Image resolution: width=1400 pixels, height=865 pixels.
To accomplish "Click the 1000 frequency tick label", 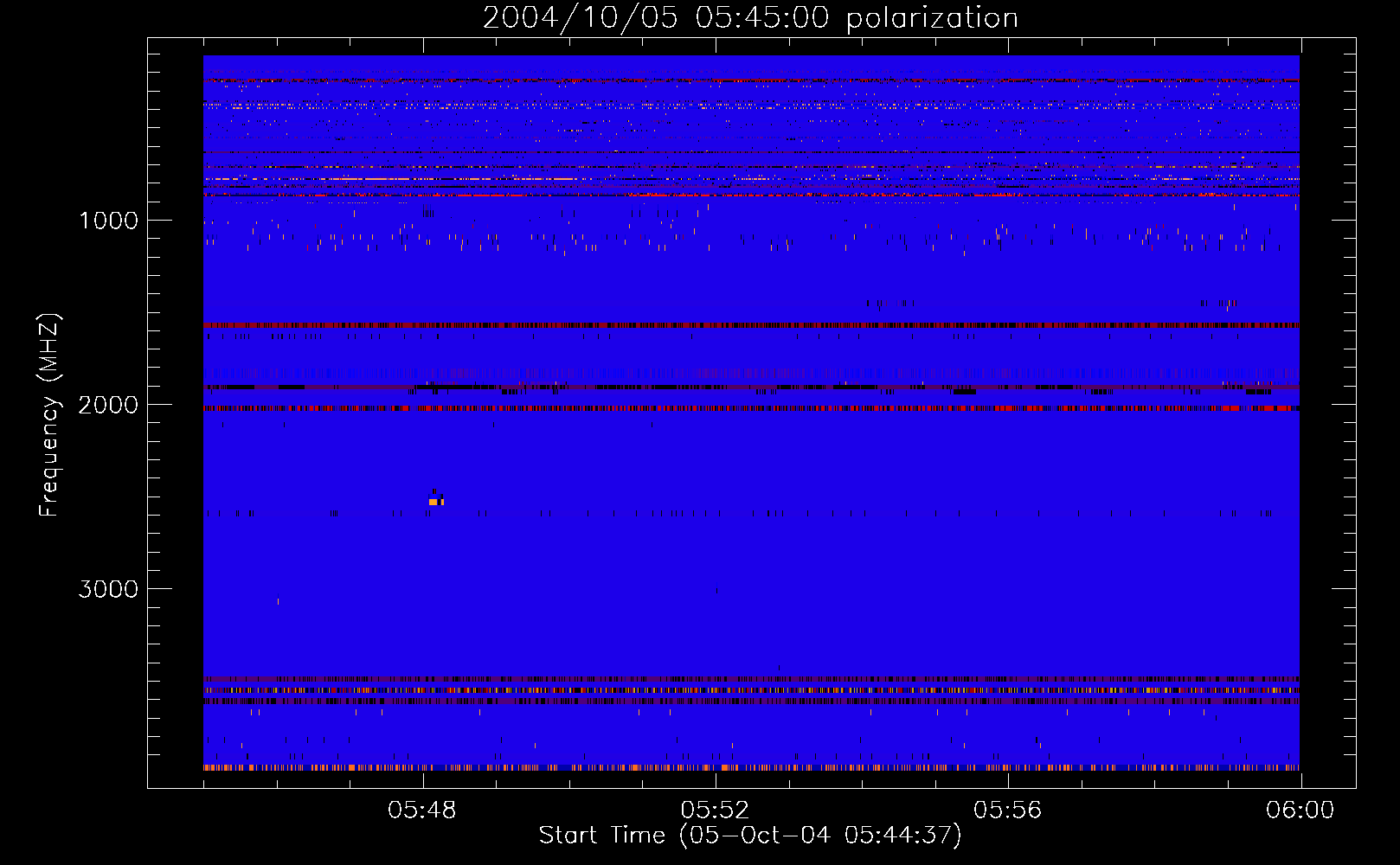I will (x=108, y=221).
